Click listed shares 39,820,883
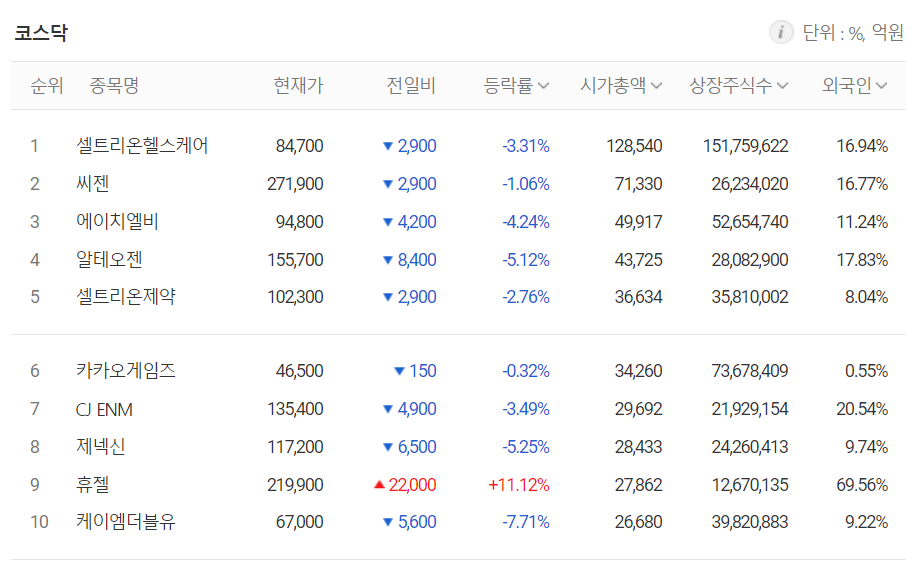 (750, 522)
